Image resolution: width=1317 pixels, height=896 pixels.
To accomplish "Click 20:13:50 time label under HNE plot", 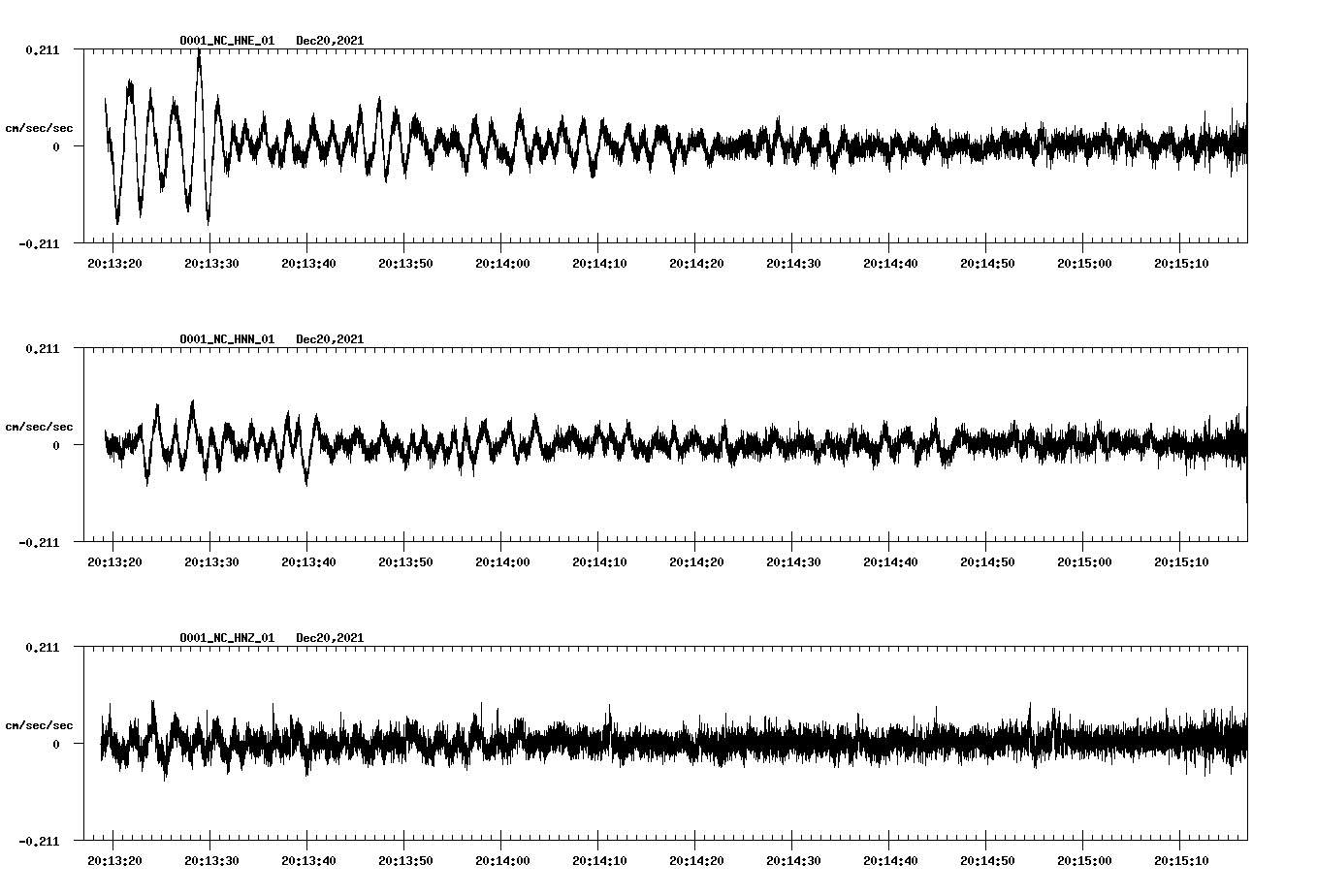I will click(405, 264).
